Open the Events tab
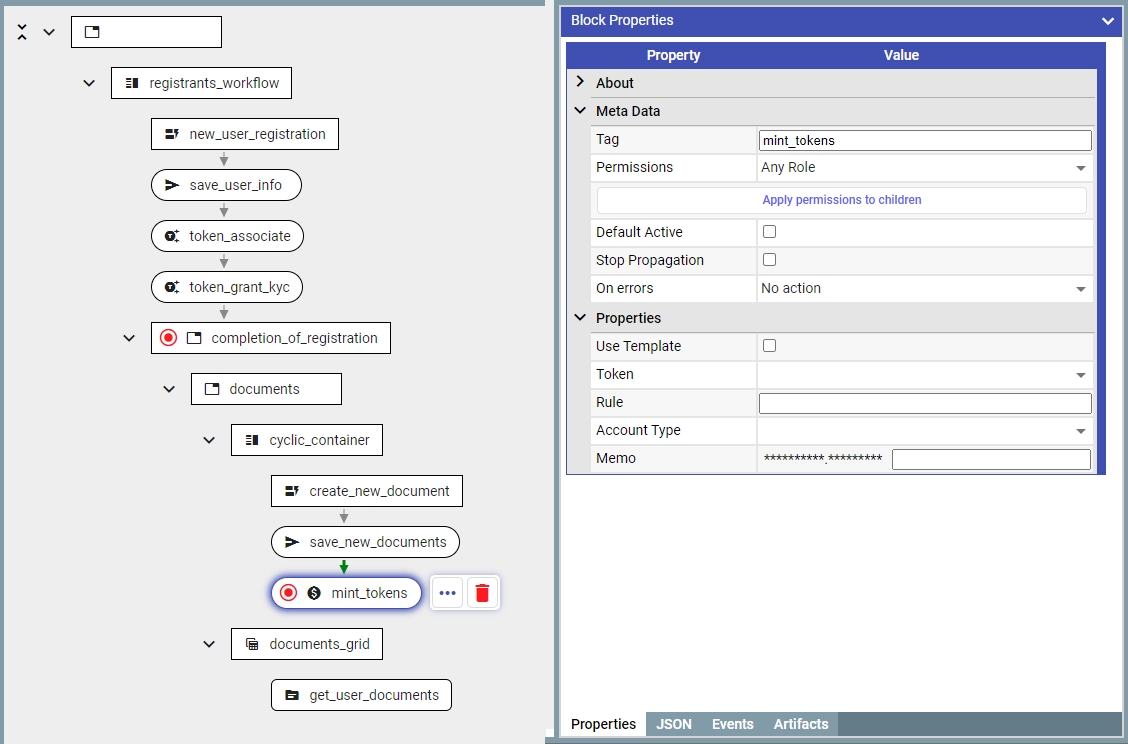 coord(732,724)
